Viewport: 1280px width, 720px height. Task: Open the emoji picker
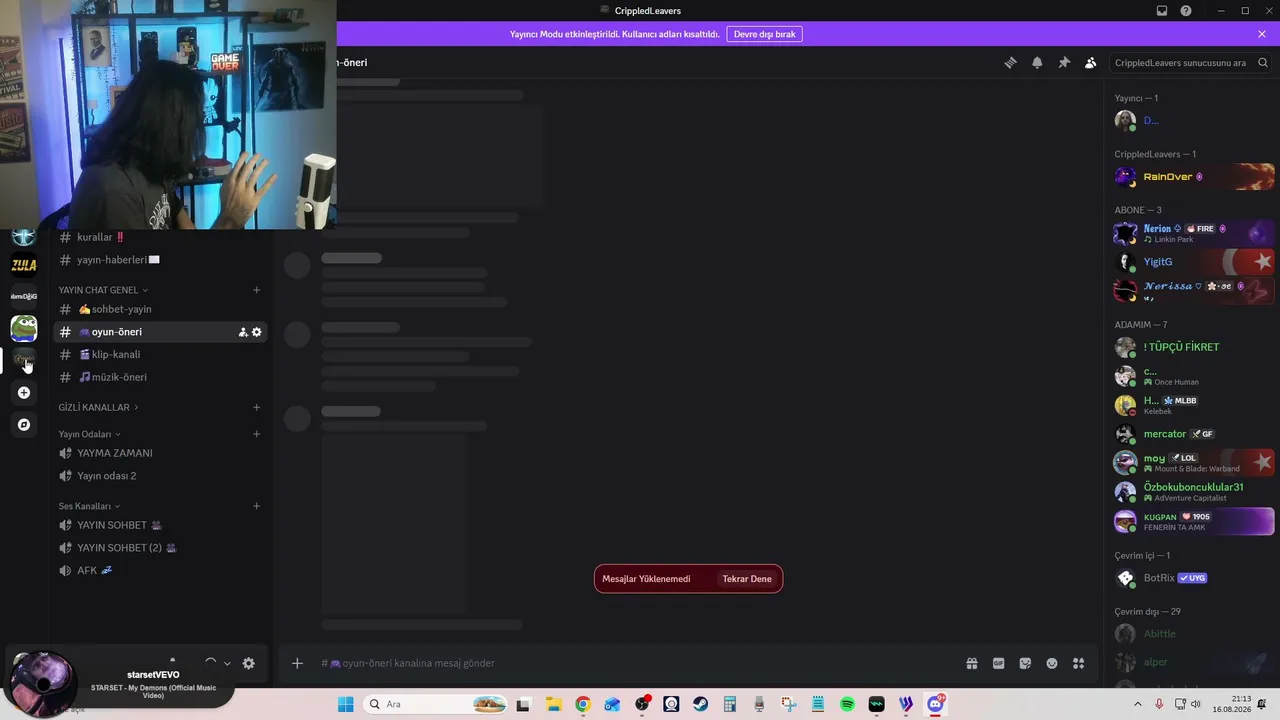(x=1052, y=663)
